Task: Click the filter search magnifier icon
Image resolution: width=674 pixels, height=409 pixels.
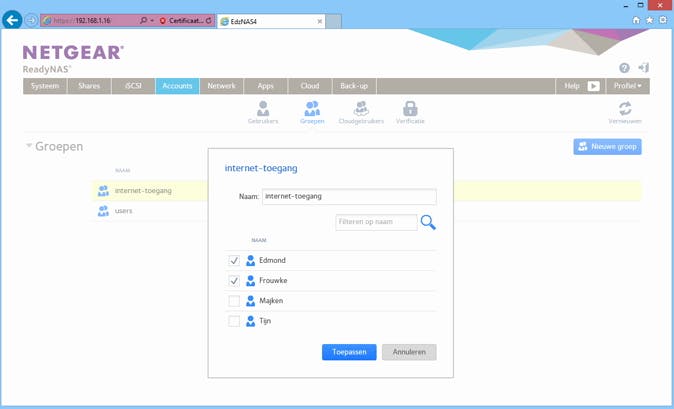Action: click(428, 222)
